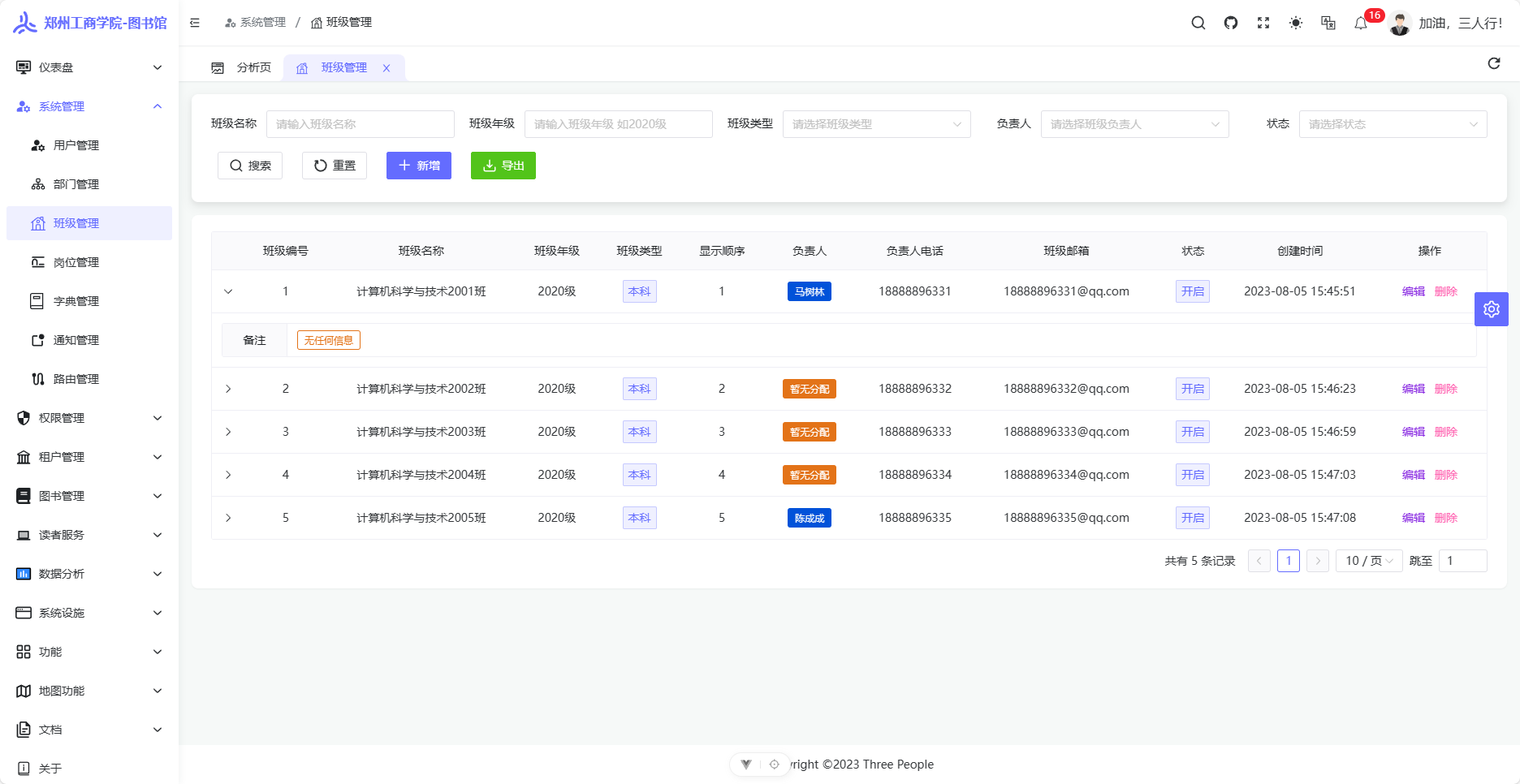Open 部门管理 in the sidebar
1520x784 pixels.
pyautogui.click(x=89, y=184)
